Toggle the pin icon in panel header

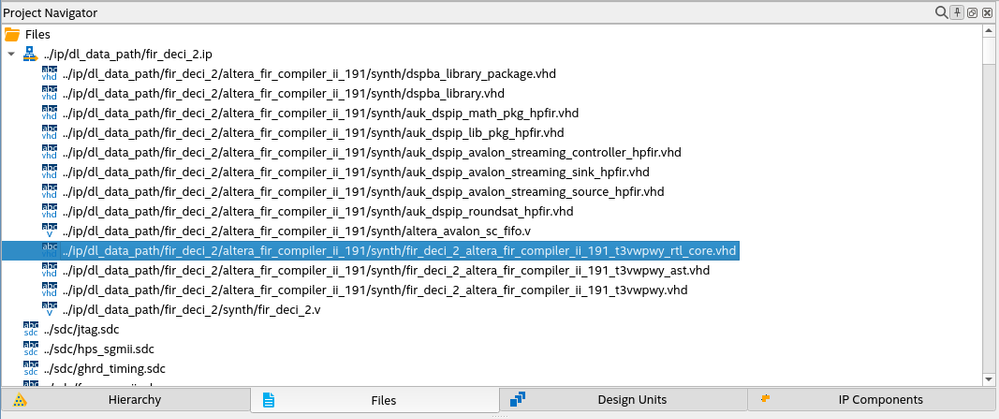[957, 12]
